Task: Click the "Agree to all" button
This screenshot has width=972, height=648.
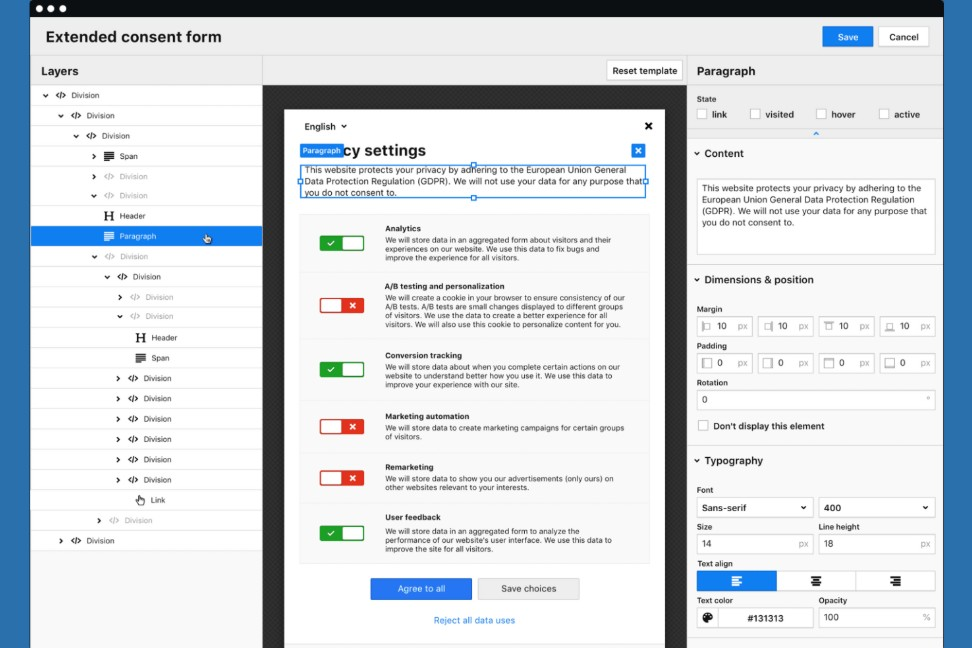Action: click(421, 589)
